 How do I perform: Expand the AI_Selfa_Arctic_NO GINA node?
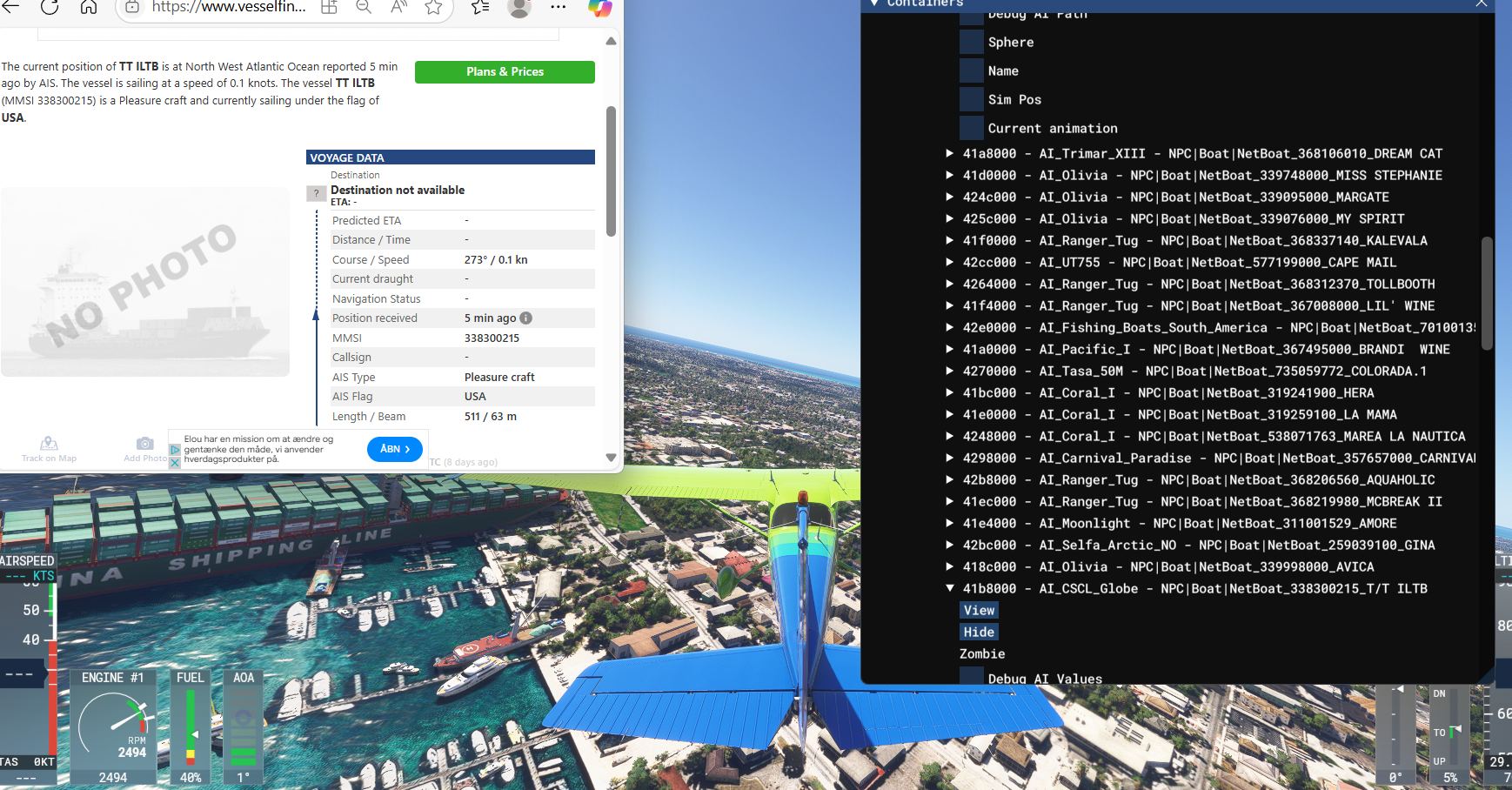[x=950, y=545]
